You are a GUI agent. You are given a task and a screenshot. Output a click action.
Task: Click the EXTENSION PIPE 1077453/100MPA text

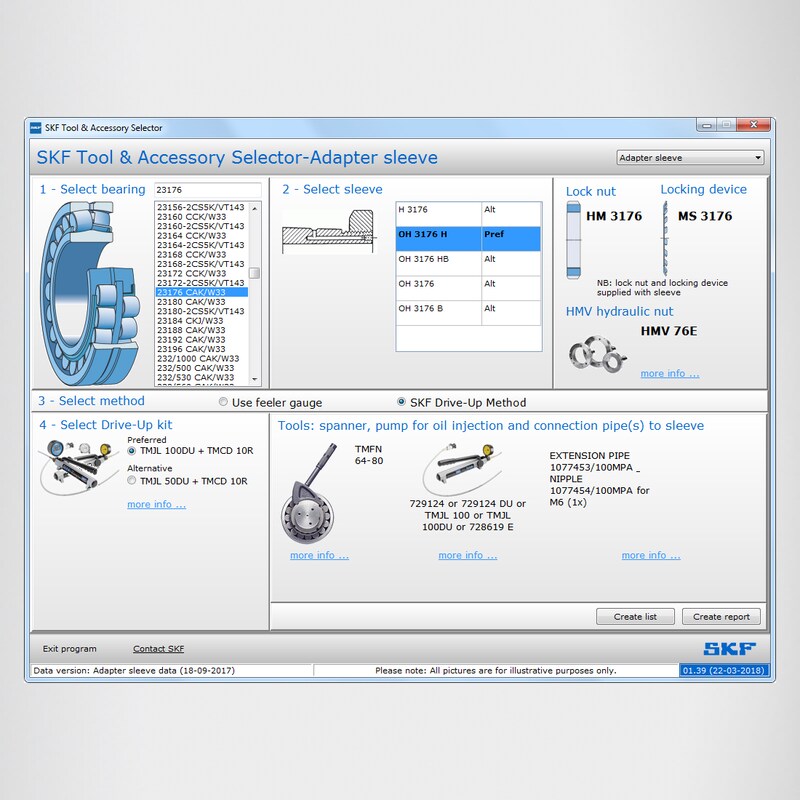[x=592, y=461]
